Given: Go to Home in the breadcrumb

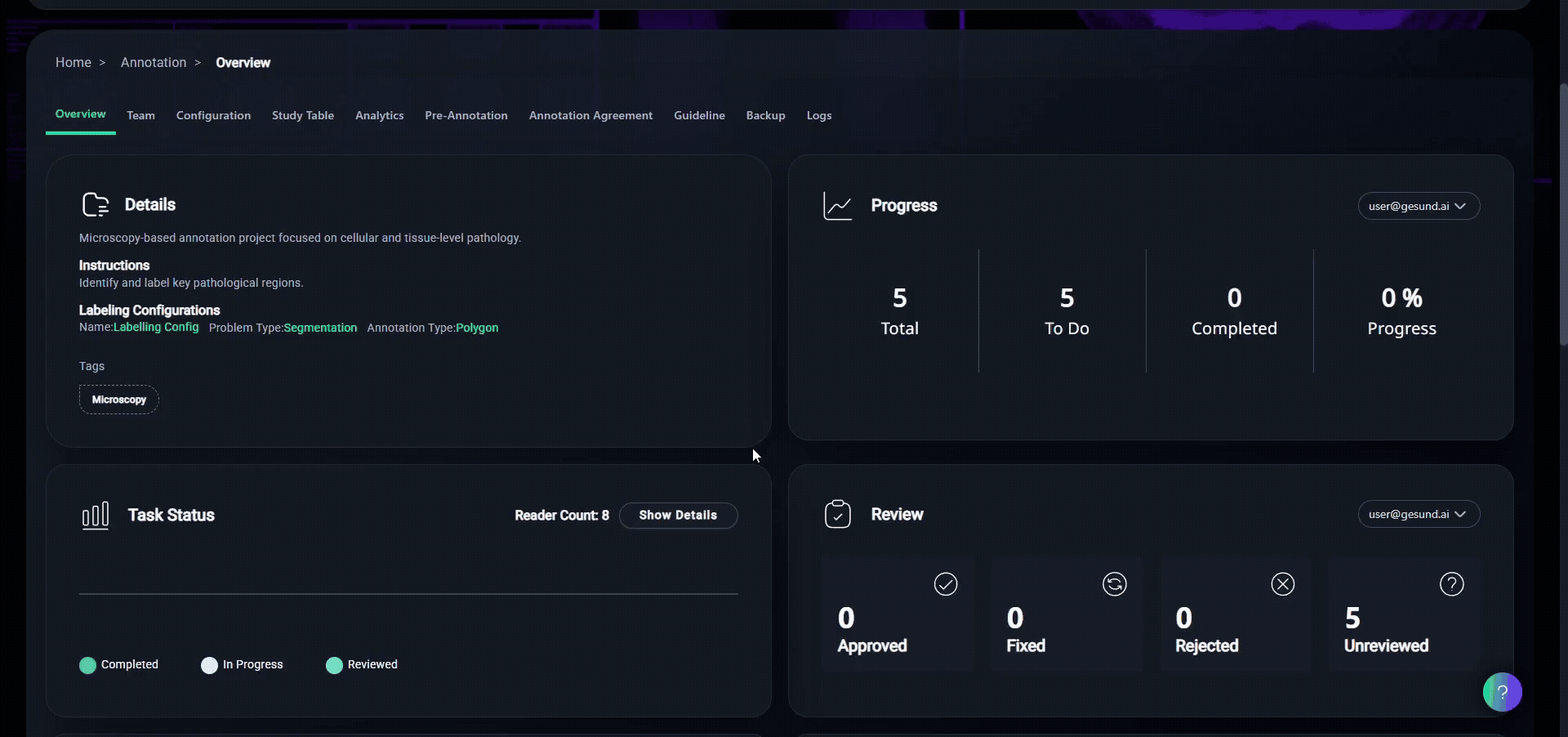Looking at the screenshot, I should (73, 62).
